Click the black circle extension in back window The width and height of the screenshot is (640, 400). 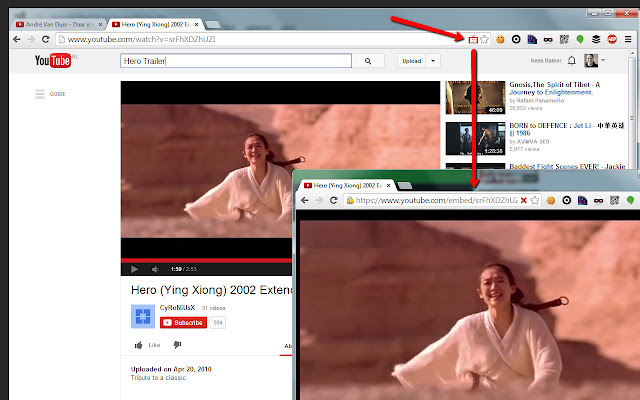(516, 39)
